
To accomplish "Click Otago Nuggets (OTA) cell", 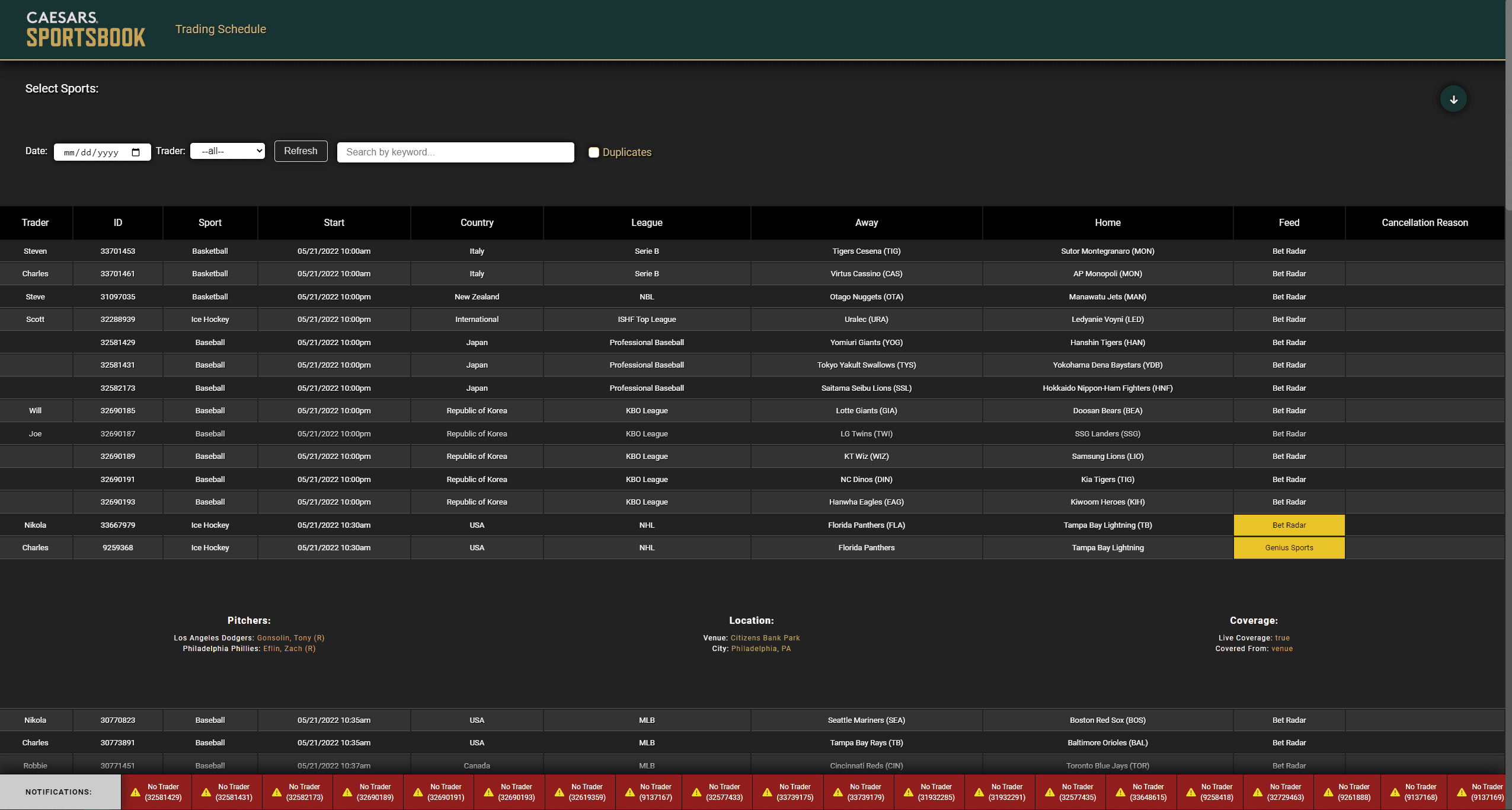I will click(867, 297).
